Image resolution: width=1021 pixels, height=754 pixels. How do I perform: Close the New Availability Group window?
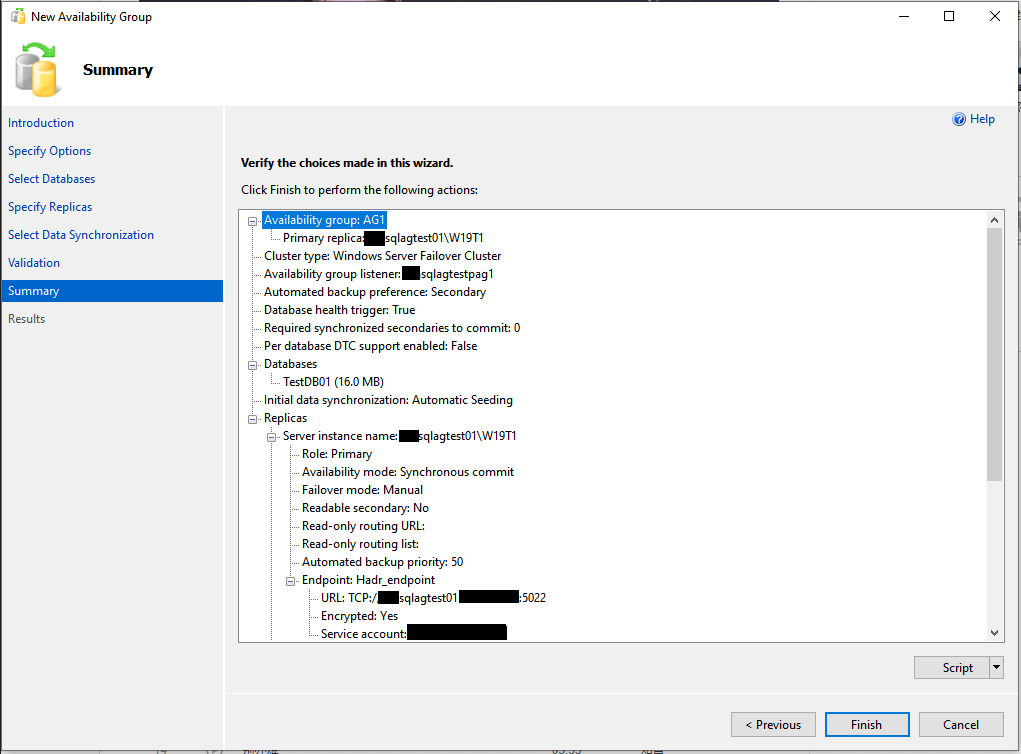point(995,16)
